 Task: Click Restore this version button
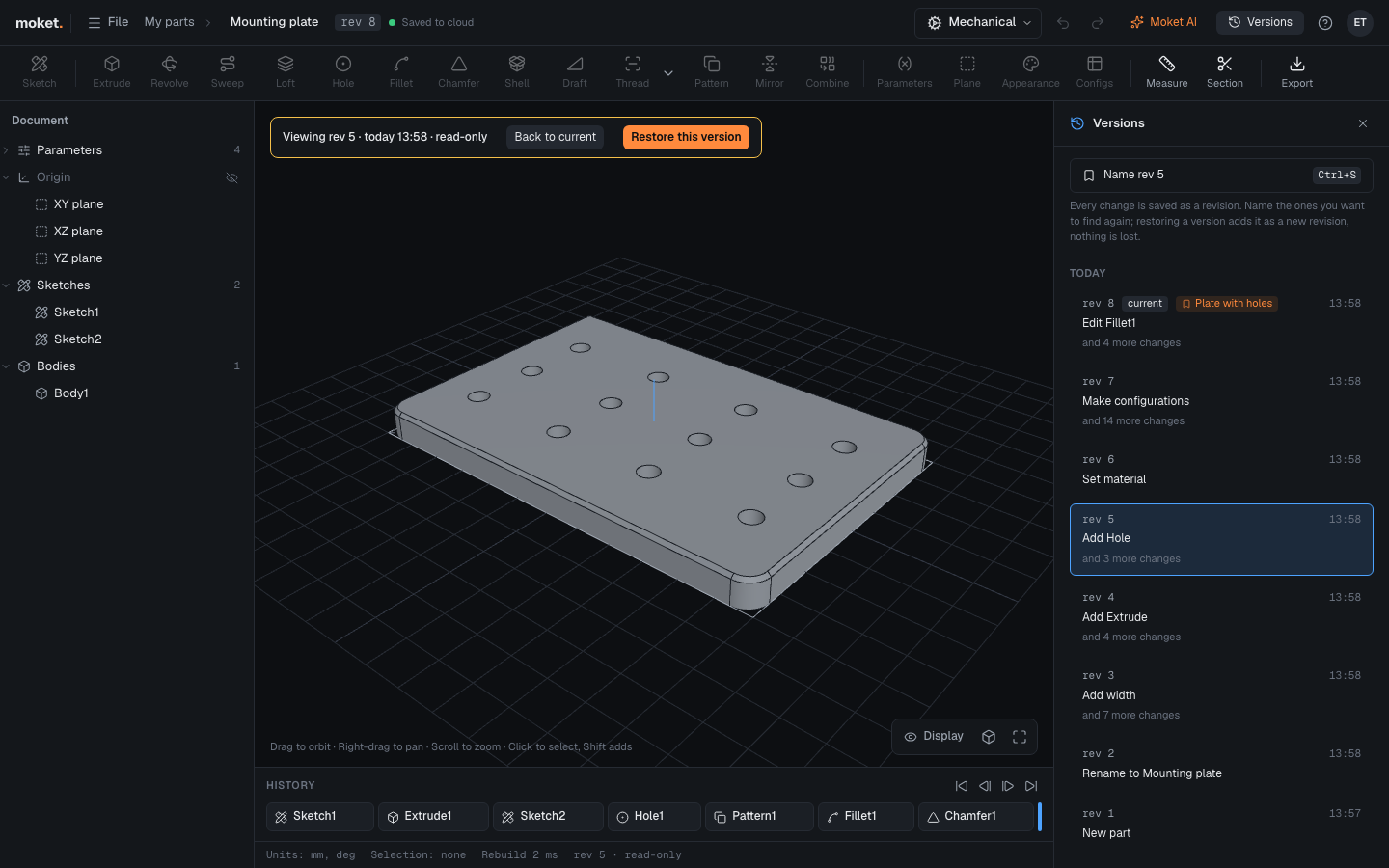686,137
